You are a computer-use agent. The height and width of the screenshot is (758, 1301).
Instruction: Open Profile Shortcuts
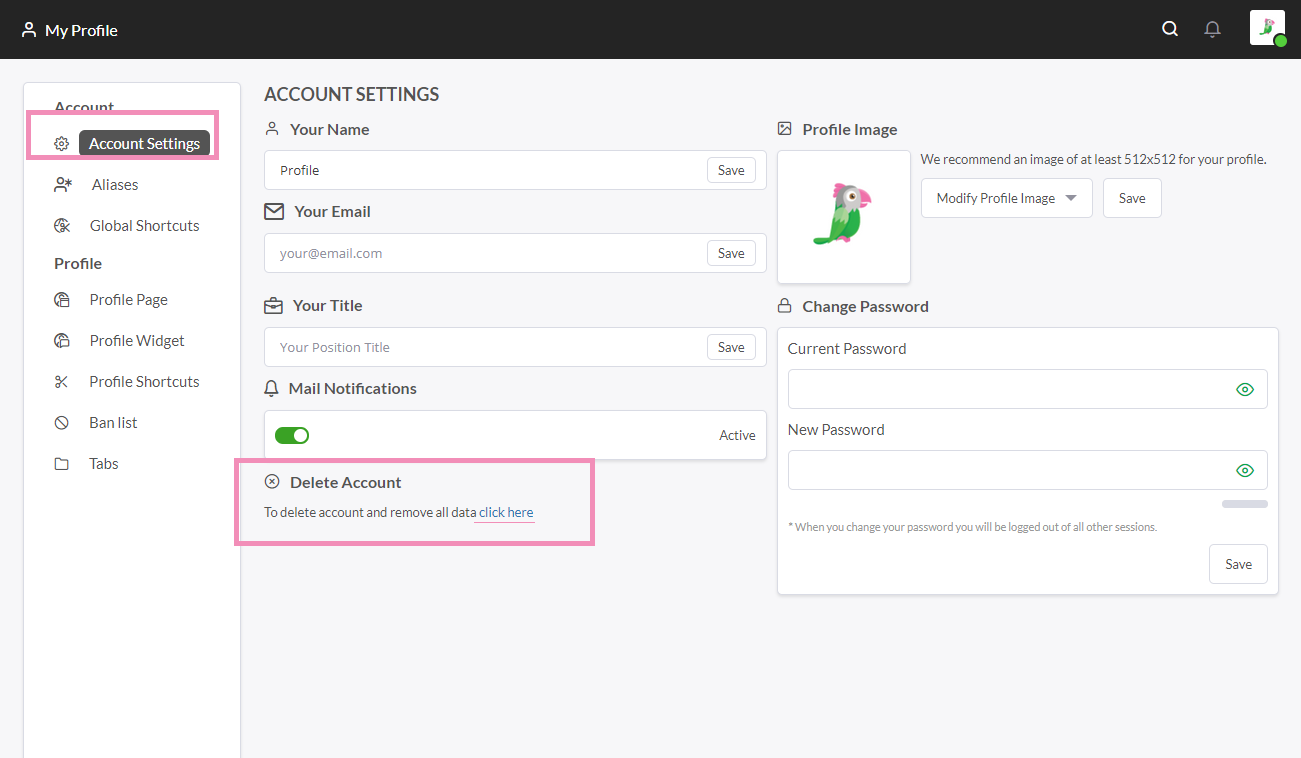[144, 382]
